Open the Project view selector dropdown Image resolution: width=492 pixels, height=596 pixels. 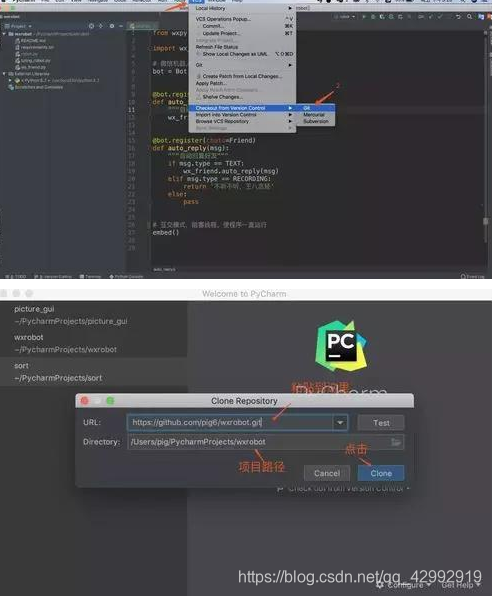[18, 26]
